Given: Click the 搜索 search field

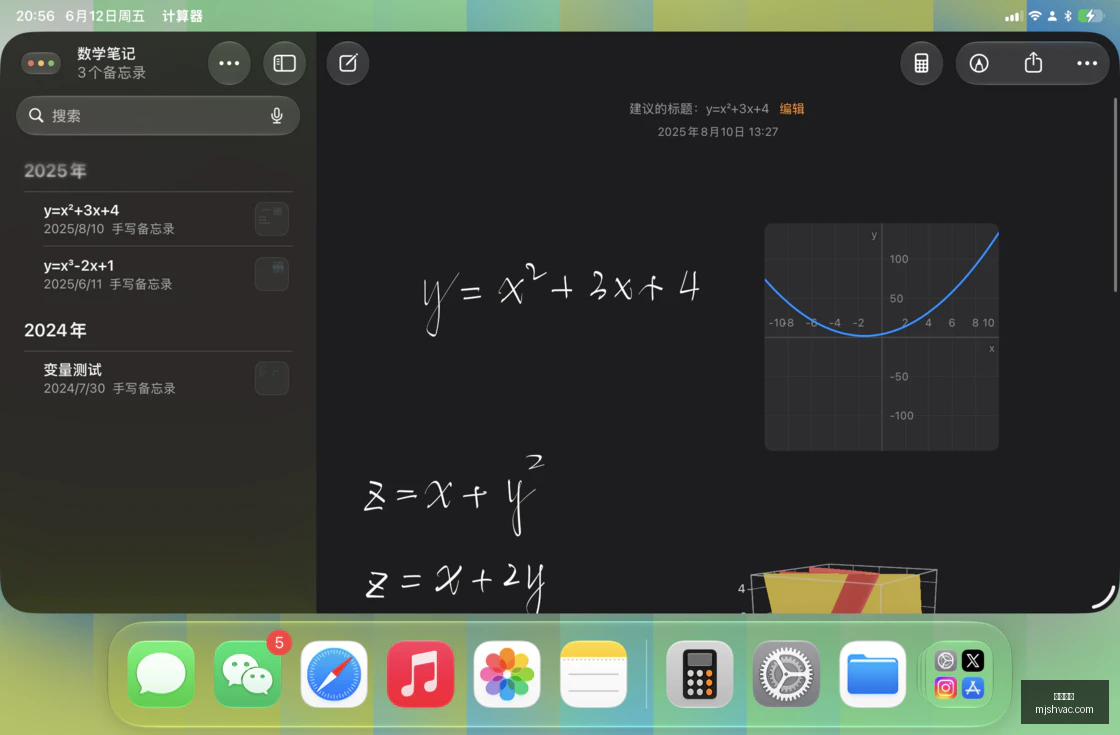Looking at the screenshot, I should (x=158, y=116).
